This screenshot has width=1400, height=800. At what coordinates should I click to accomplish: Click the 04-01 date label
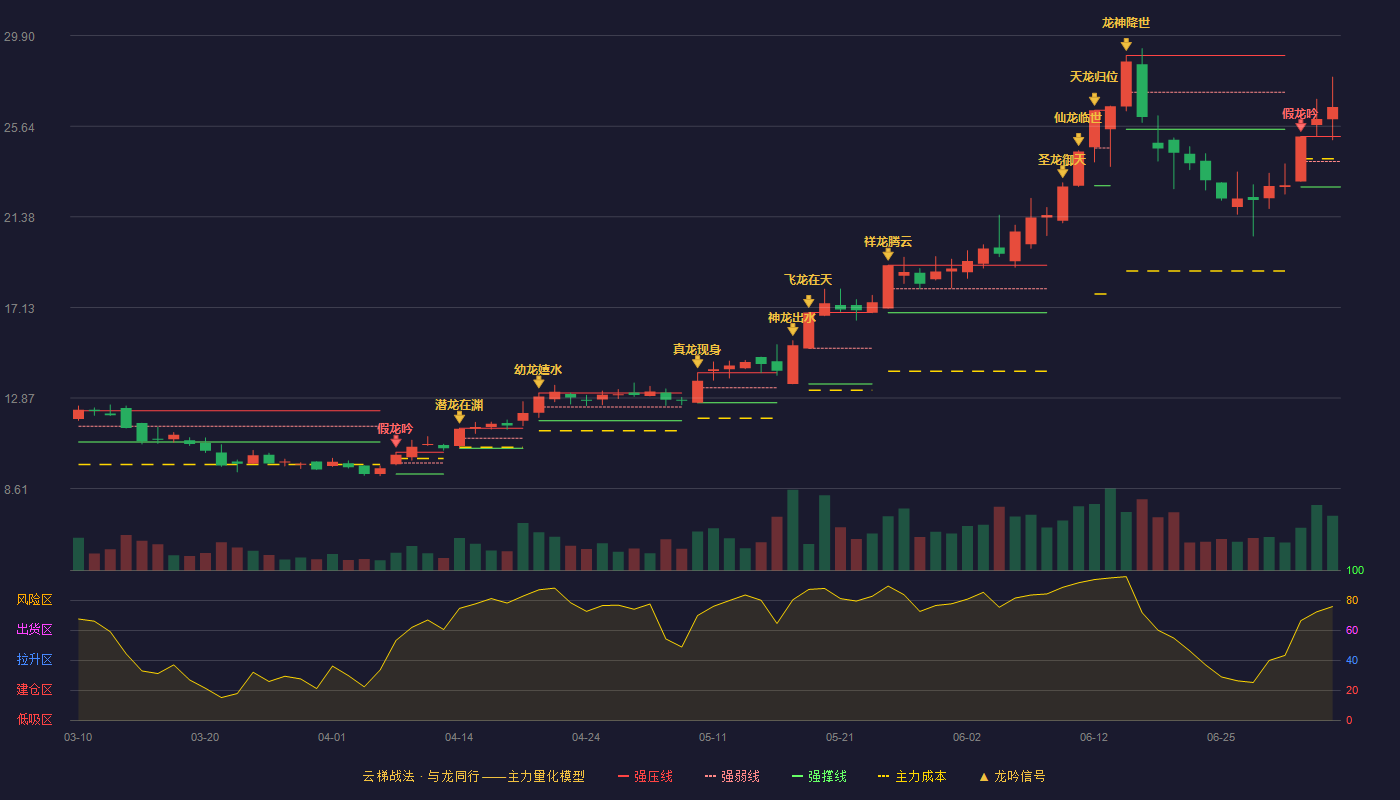(332, 737)
